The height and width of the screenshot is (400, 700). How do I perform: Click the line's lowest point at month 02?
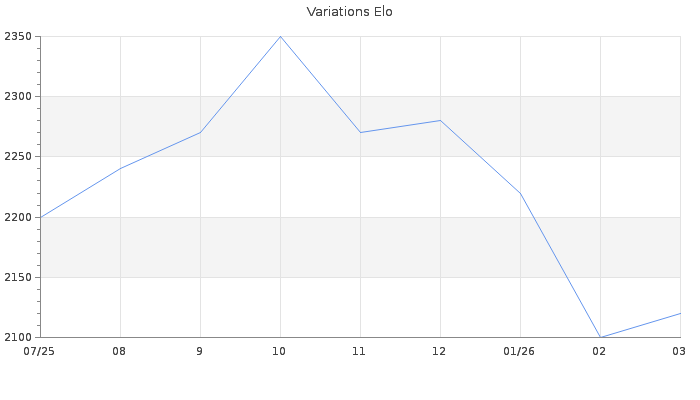[x=600, y=337]
